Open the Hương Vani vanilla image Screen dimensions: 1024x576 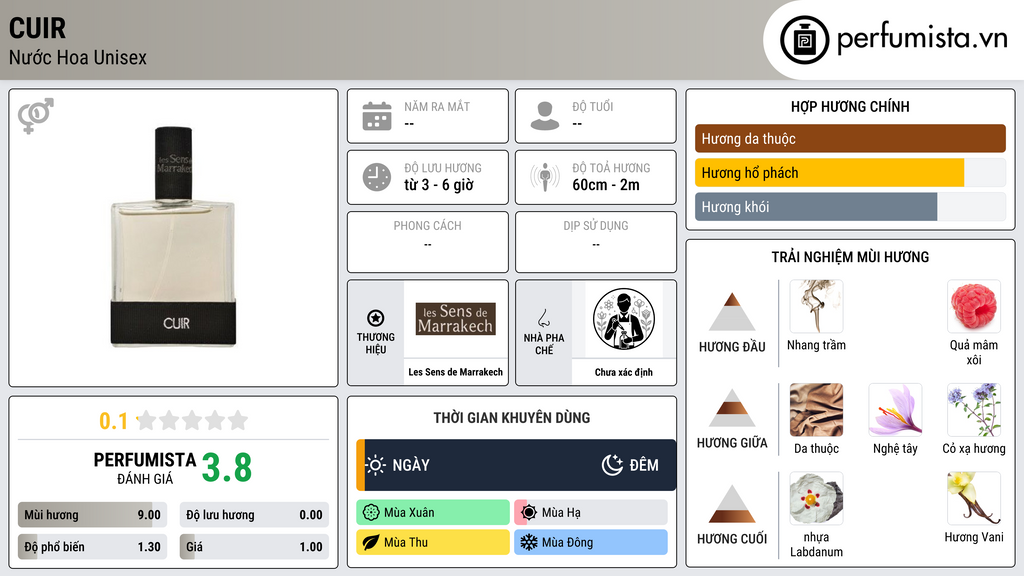974,498
